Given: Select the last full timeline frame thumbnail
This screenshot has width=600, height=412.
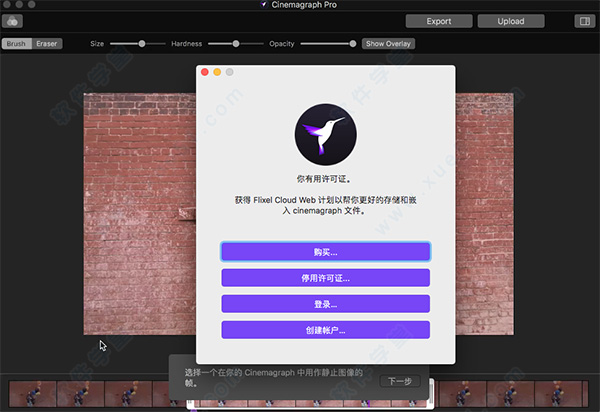Looking at the screenshot, I should (558, 394).
